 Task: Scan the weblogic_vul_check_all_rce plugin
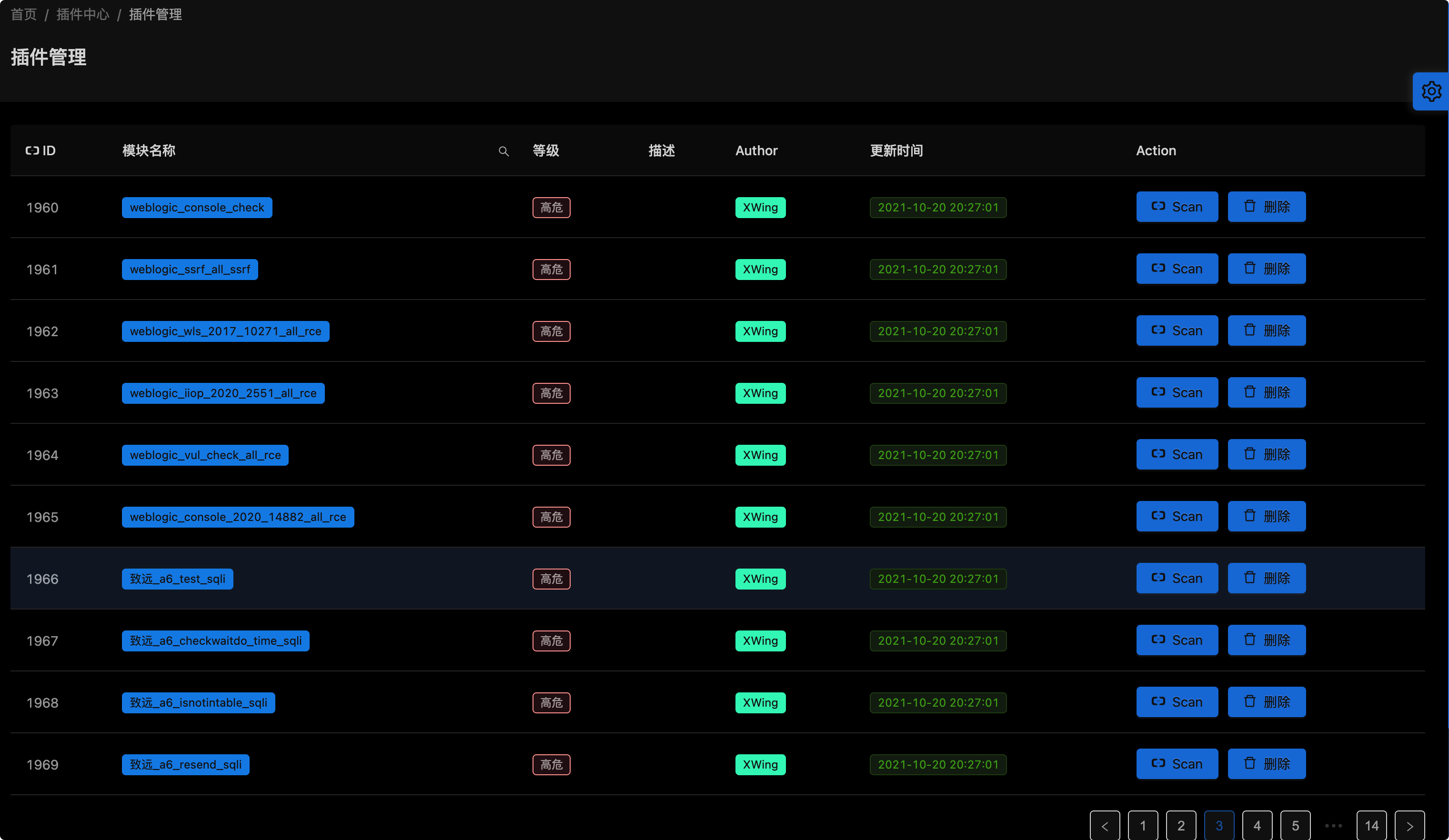coord(1177,455)
